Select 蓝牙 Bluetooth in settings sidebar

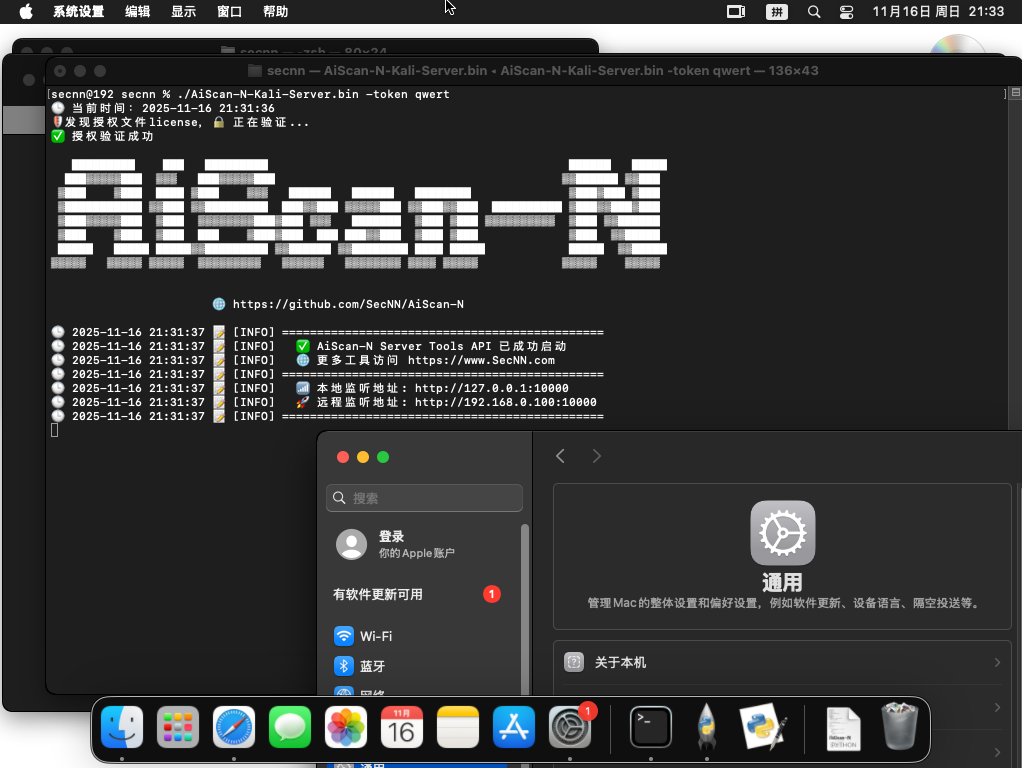tap(424, 666)
